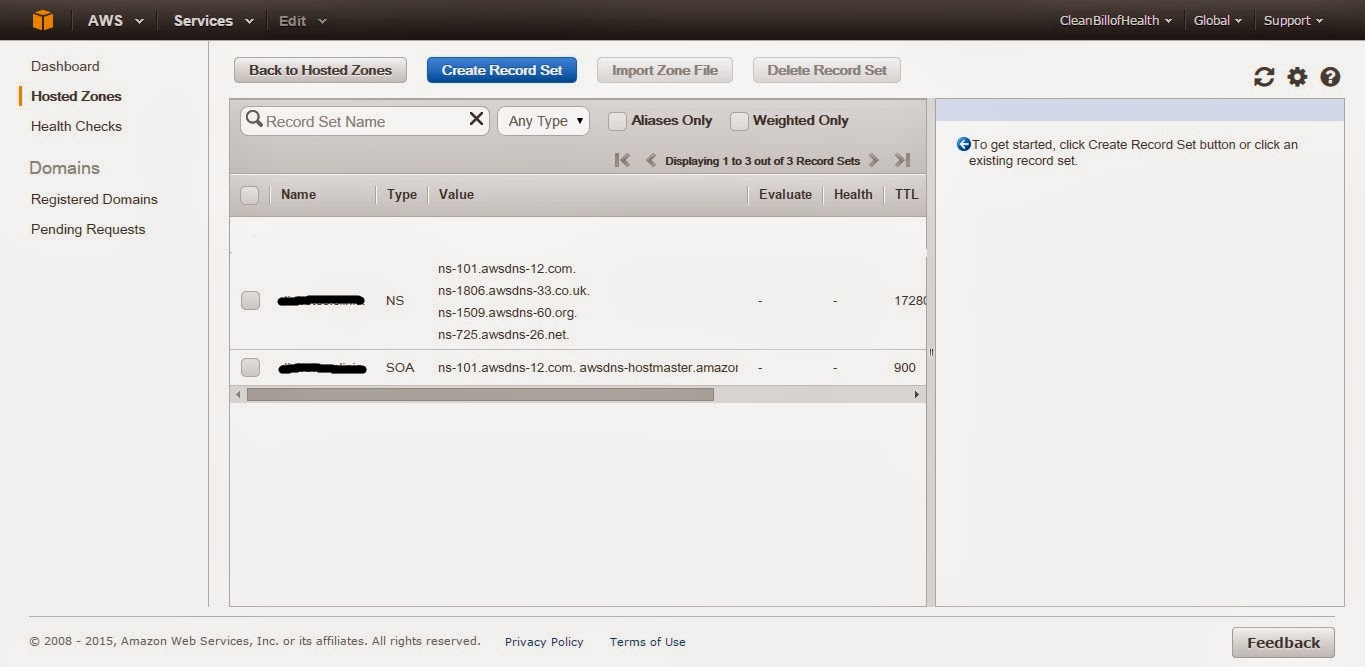Click the horizontal scrollbar left arrow
1365x667 pixels.
[x=238, y=395]
